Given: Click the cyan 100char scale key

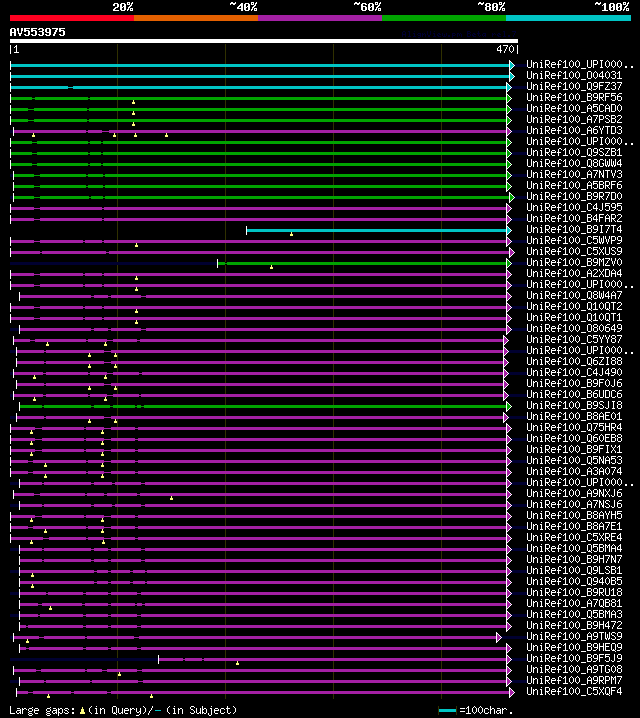Looking at the screenshot, I should (x=448, y=711).
